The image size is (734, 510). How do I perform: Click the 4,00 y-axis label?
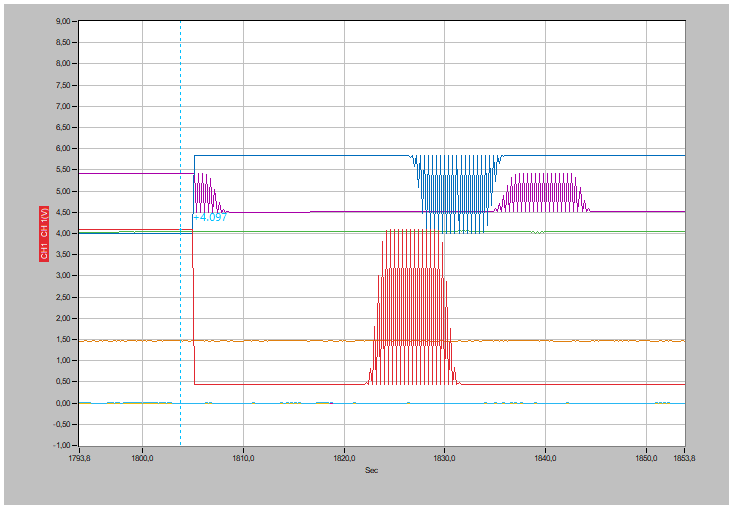click(63, 233)
